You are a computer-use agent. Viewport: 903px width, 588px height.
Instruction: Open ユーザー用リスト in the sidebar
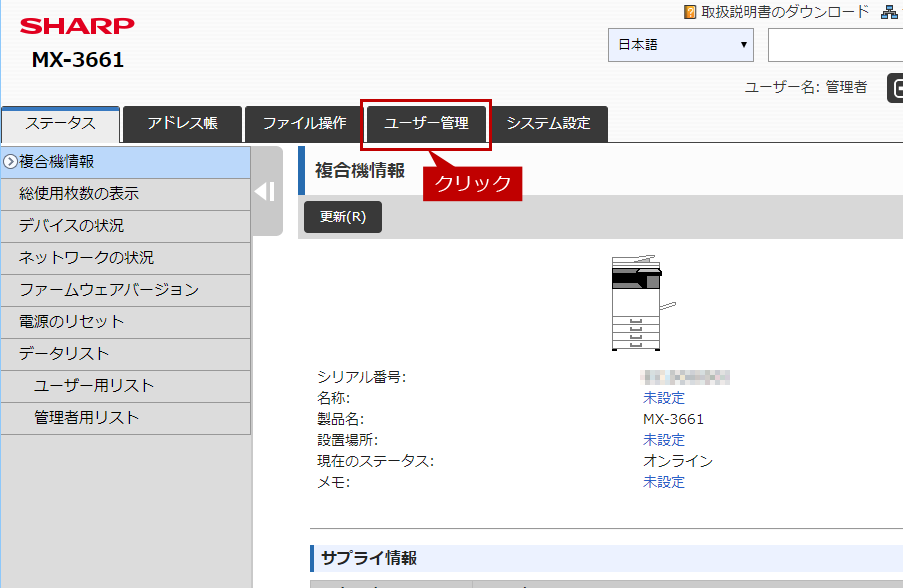pos(126,386)
